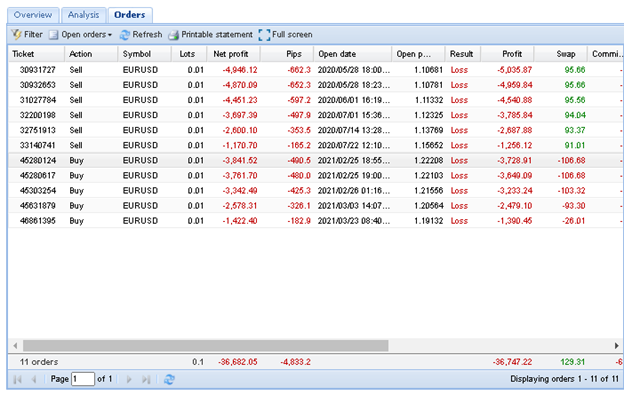Select ticket 32200198 row
This screenshot has height=395, width=624.
316,115
